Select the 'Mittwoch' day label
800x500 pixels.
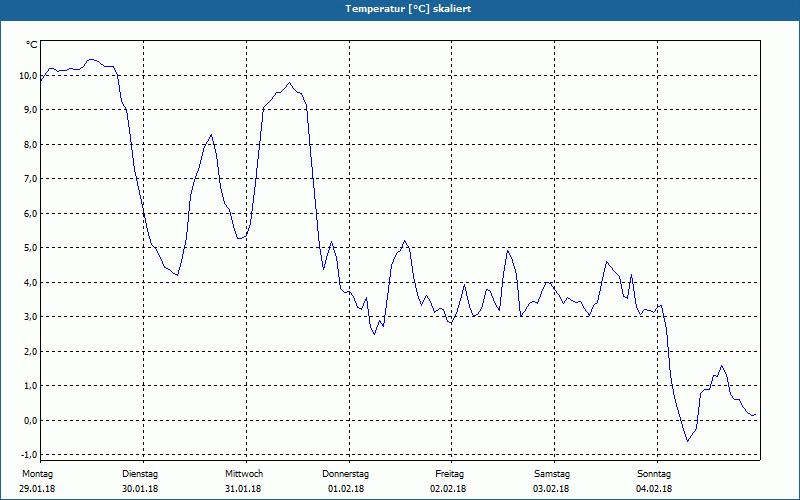point(244,474)
